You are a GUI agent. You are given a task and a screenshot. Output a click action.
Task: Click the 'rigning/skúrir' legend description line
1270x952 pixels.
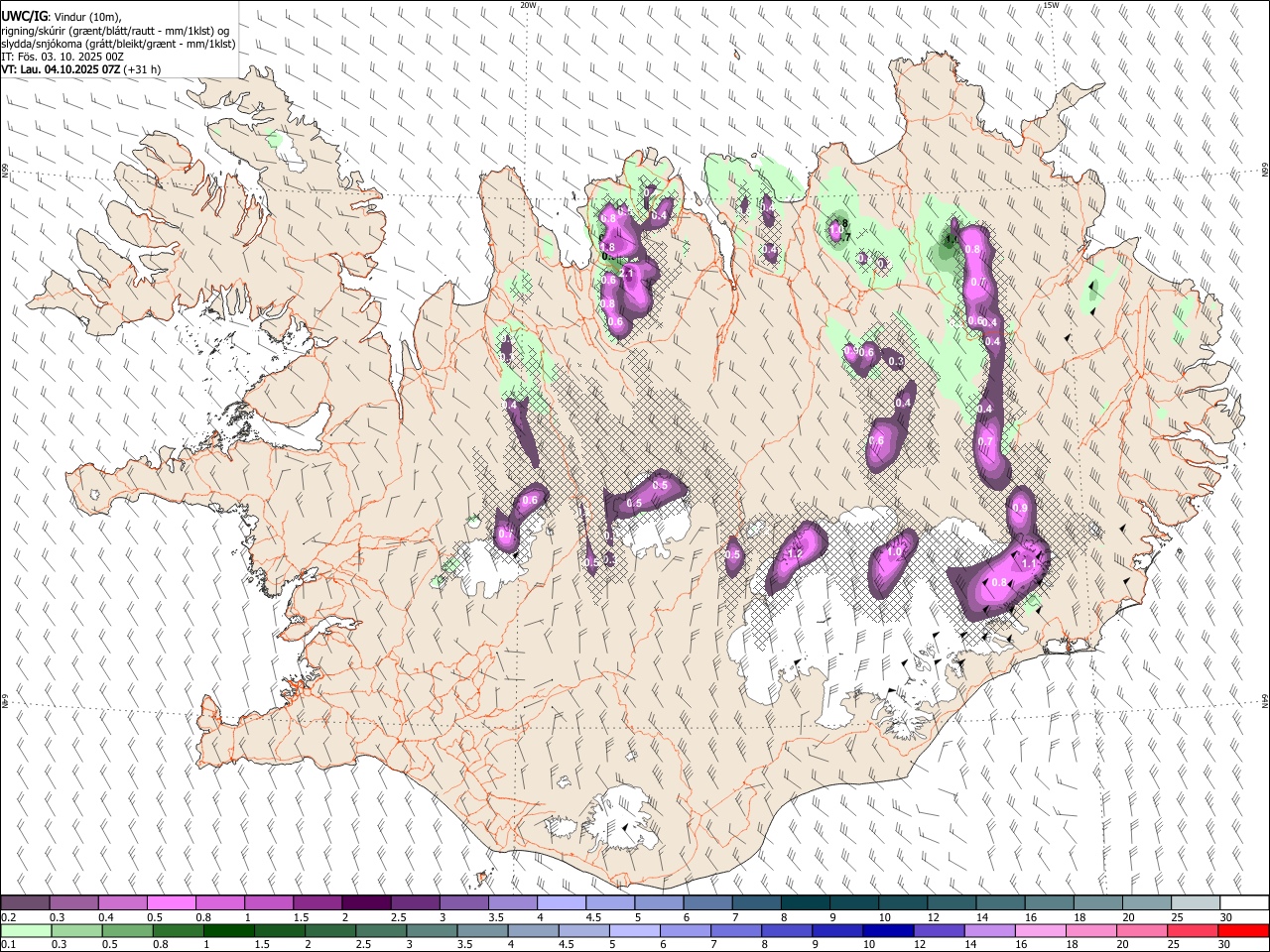click(x=115, y=31)
